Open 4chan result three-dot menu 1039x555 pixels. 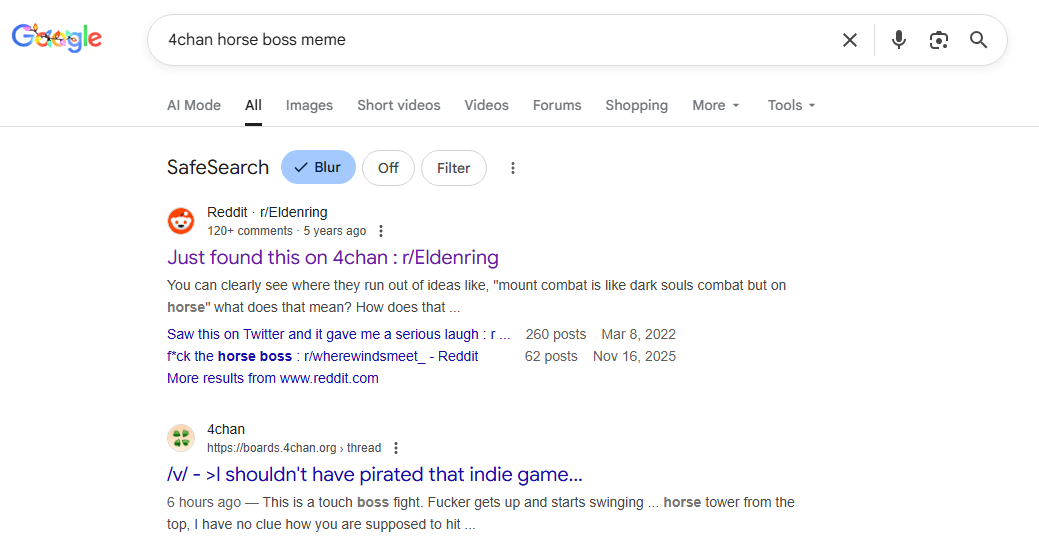(396, 448)
